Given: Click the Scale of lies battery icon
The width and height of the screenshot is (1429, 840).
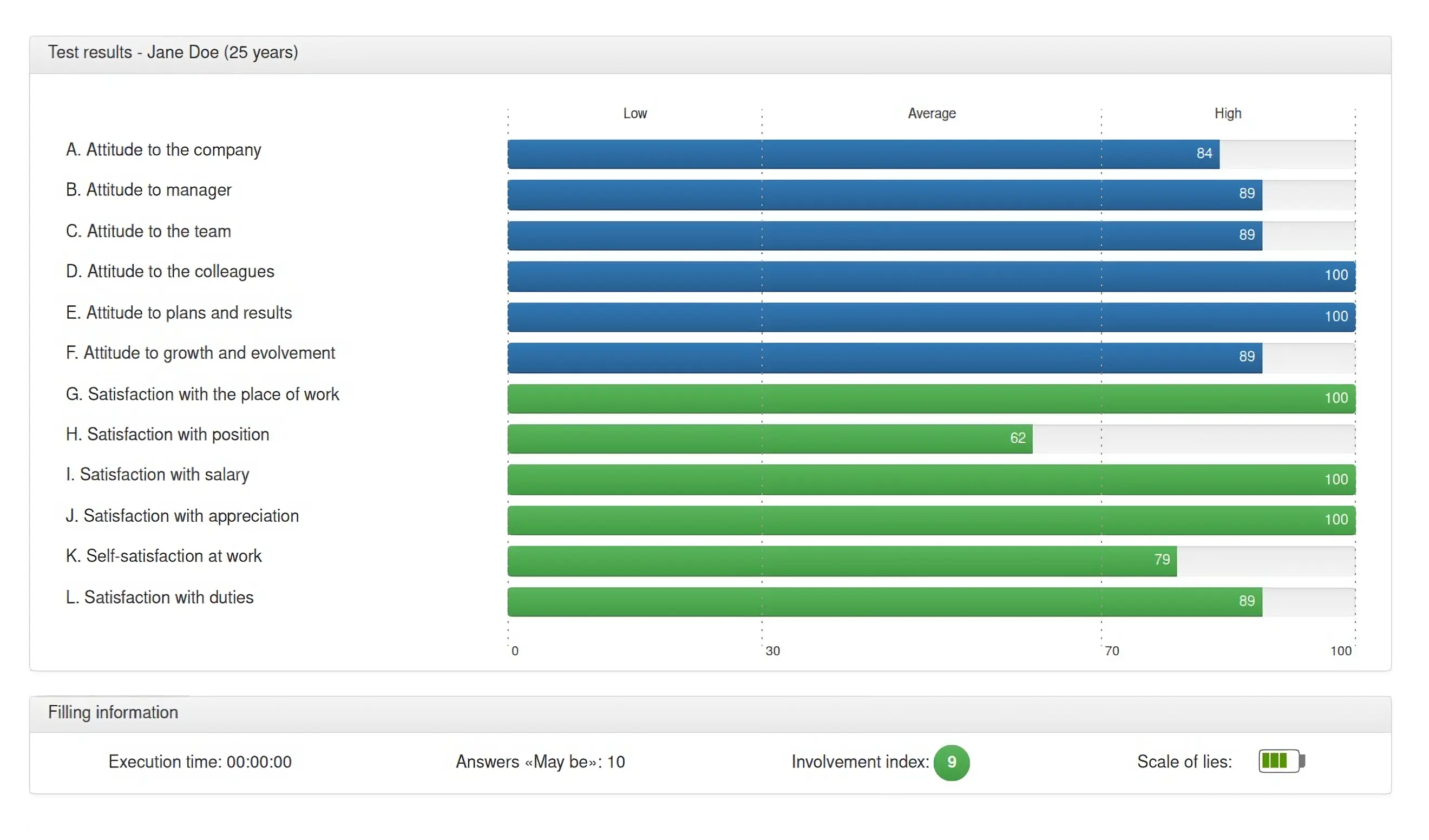Looking at the screenshot, I should 1281,761.
